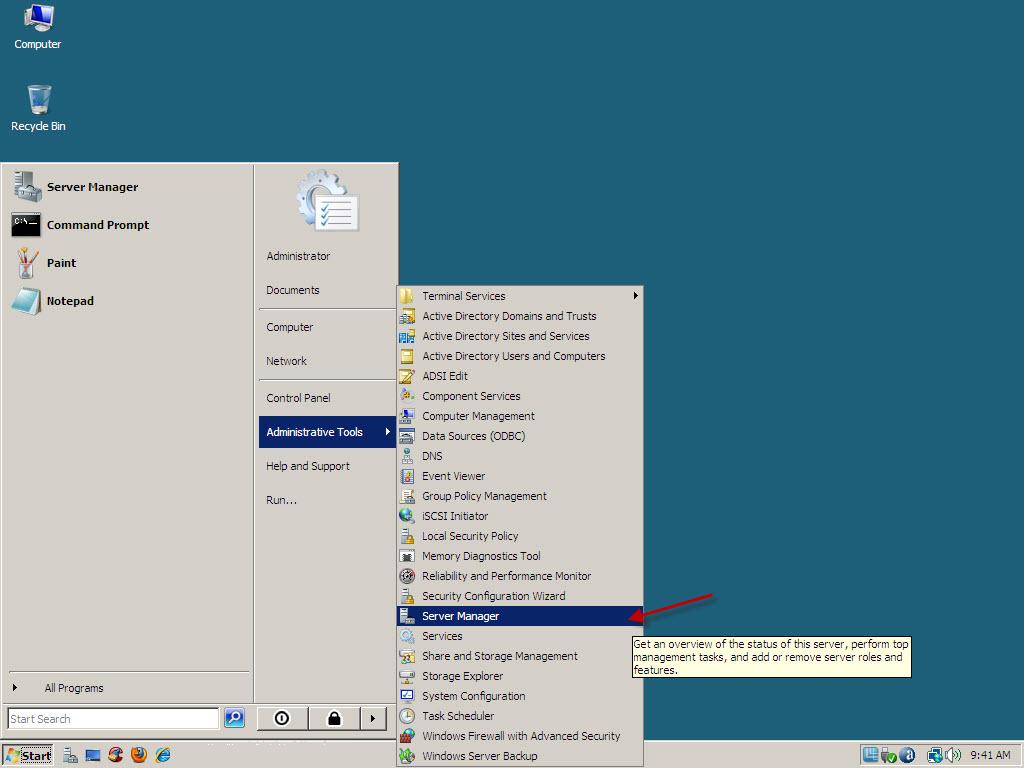This screenshot has width=1024, height=768.
Task: Click the network connection tray icon
Action: pos(935,755)
